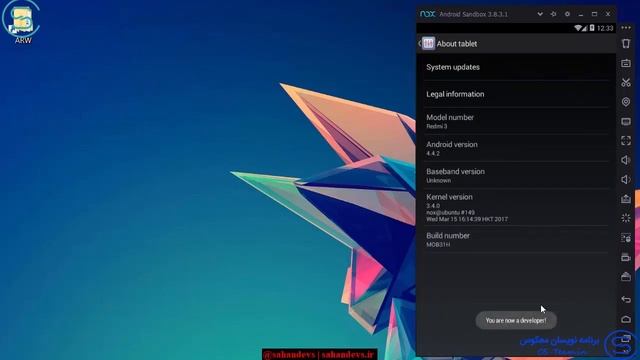
Task: Open the My Computer screen icon in sidebar
Action: click(626, 121)
